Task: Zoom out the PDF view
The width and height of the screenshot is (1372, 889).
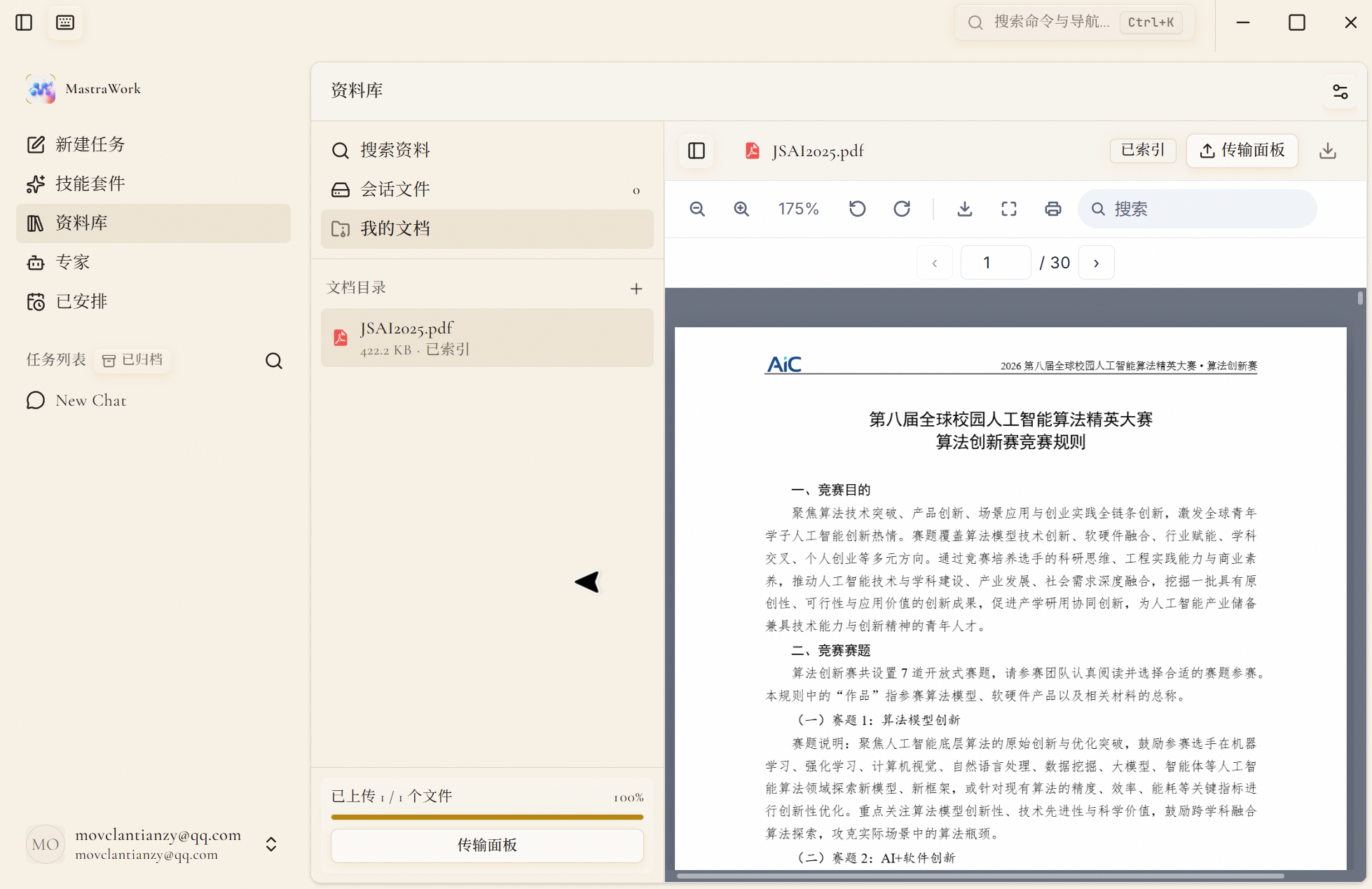Action: coord(697,209)
